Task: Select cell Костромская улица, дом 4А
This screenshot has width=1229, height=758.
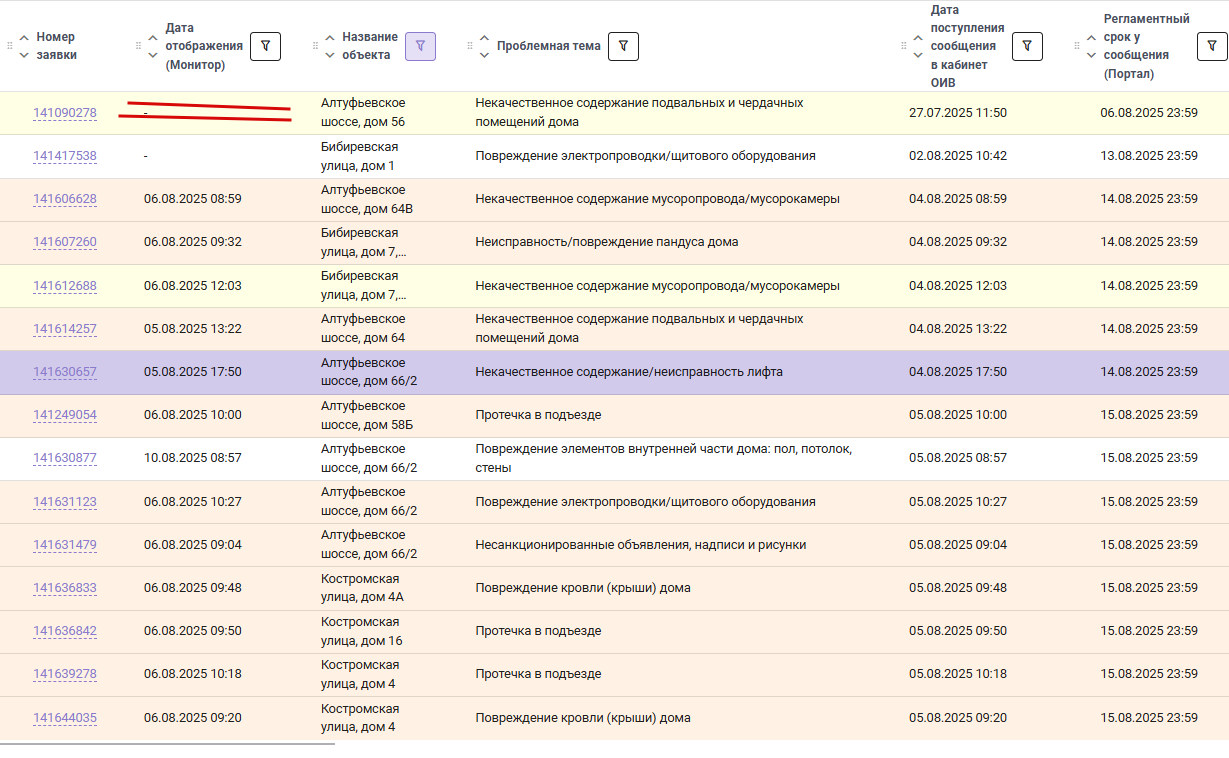Action: click(362, 588)
